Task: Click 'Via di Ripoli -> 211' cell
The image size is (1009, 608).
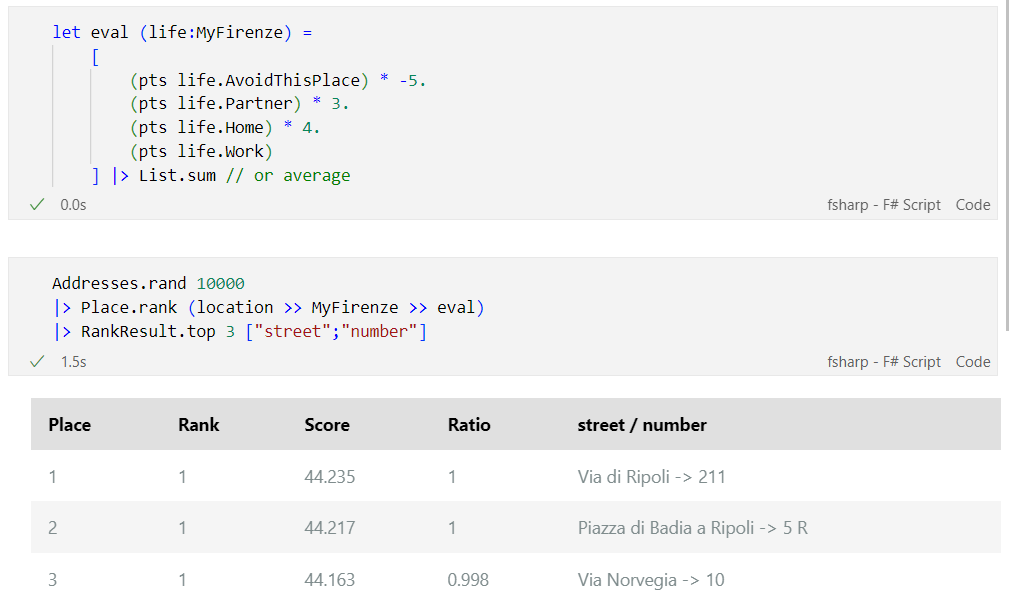Action: pos(651,477)
